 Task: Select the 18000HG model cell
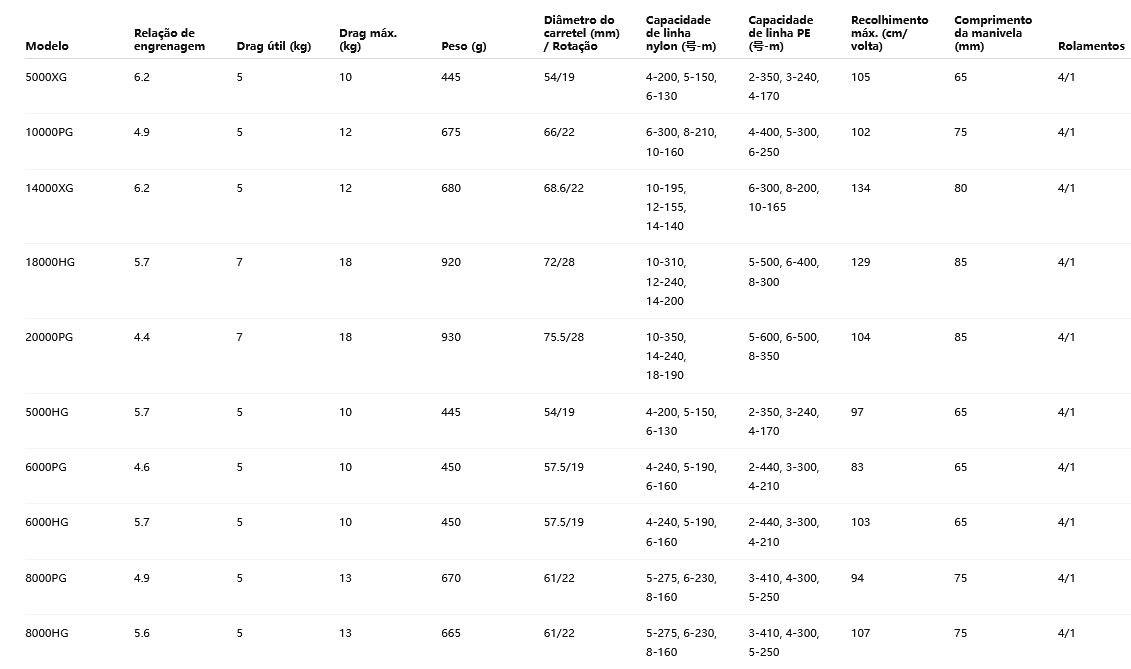pyautogui.click(x=51, y=262)
